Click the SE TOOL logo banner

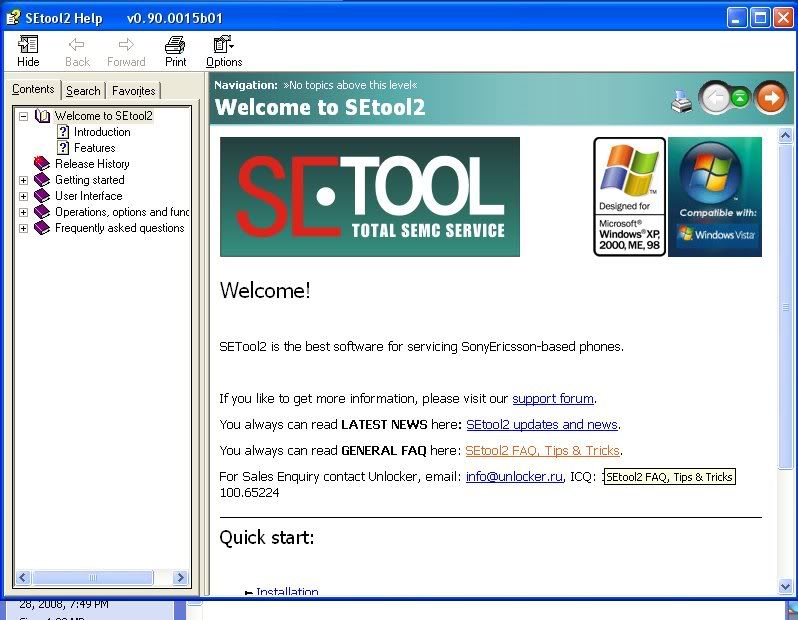click(x=370, y=197)
